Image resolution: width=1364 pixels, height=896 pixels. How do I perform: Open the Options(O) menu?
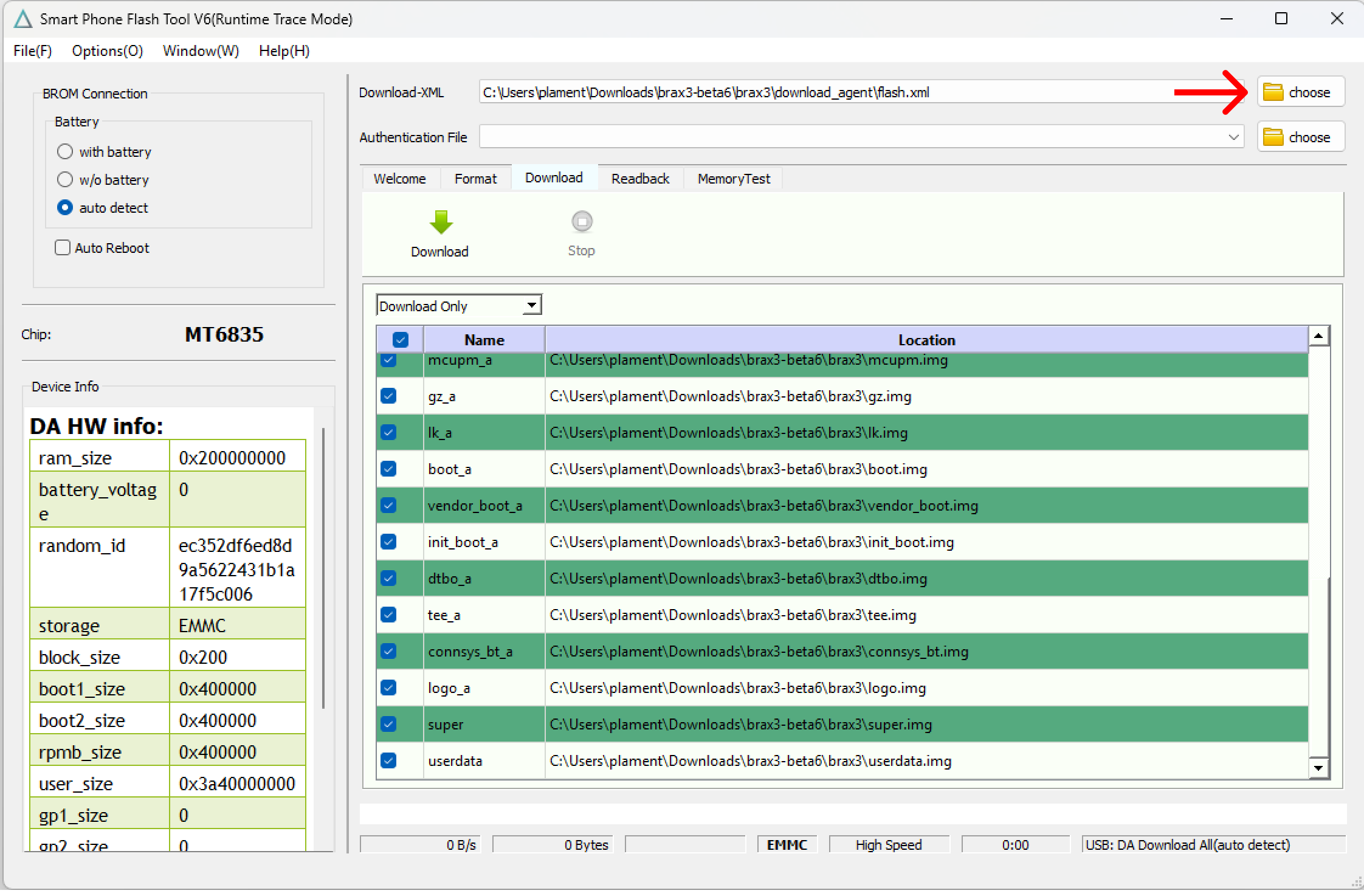(x=108, y=51)
